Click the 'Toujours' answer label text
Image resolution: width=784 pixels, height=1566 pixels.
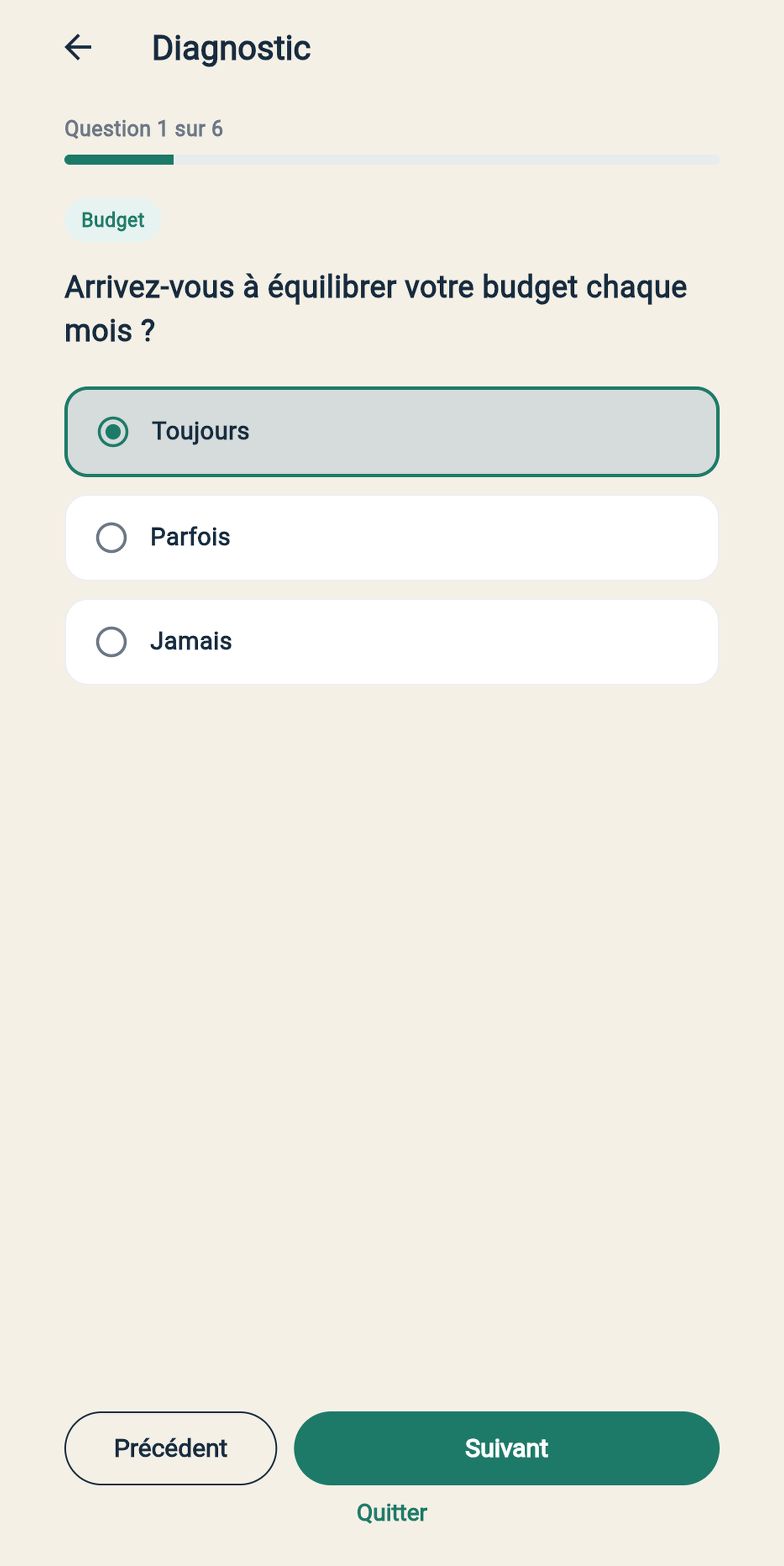click(200, 431)
